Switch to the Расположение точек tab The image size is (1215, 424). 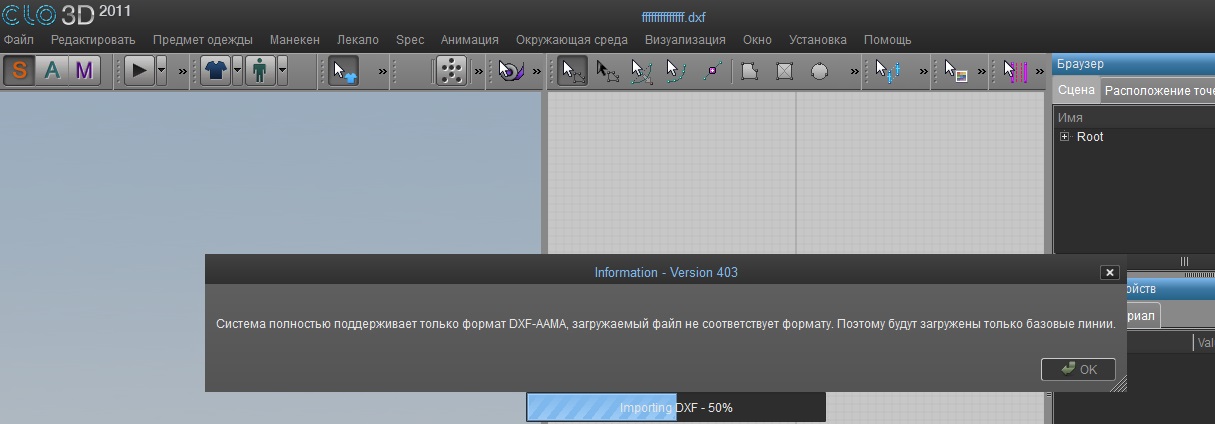tap(1159, 90)
